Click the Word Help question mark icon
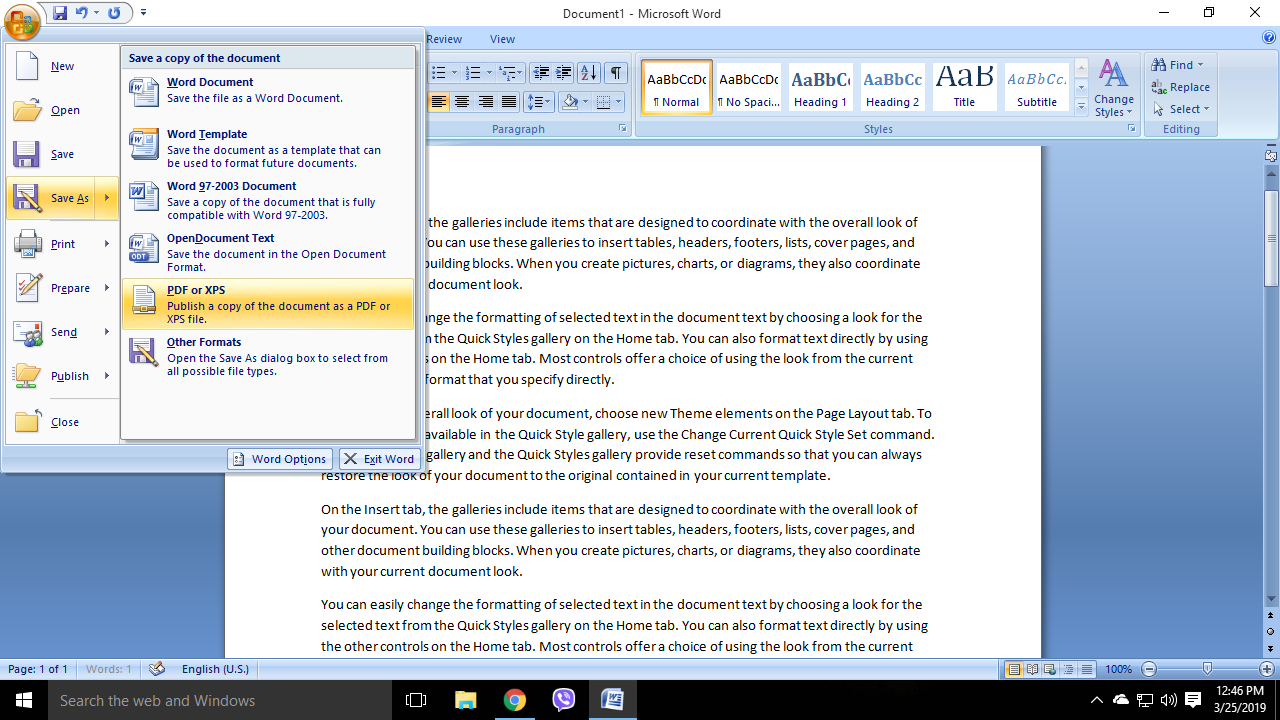This screenshot has width=1280, height=720. click(1269, 38)
